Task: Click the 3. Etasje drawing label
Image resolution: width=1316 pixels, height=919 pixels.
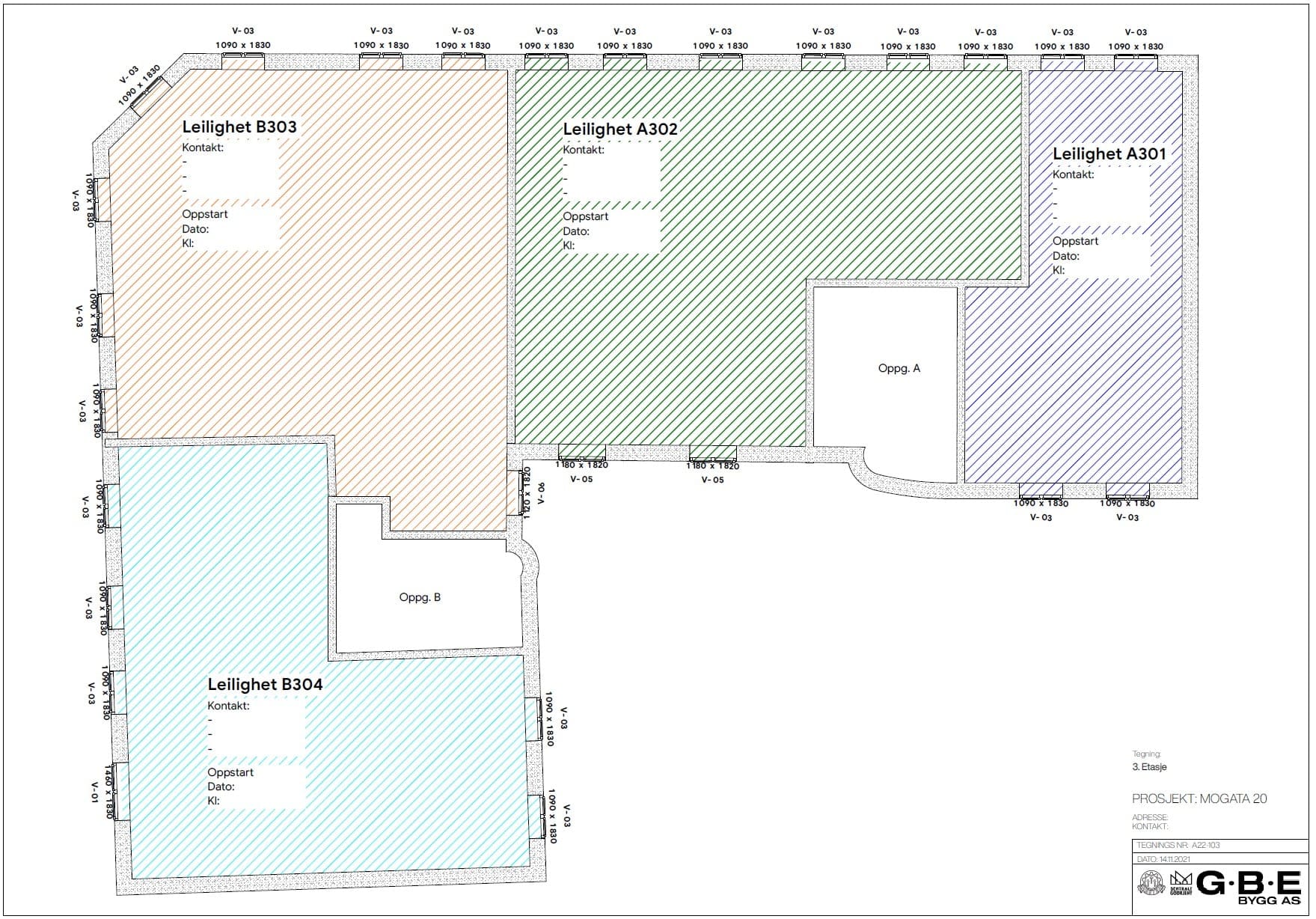Action: click(x=1149, y=766)
